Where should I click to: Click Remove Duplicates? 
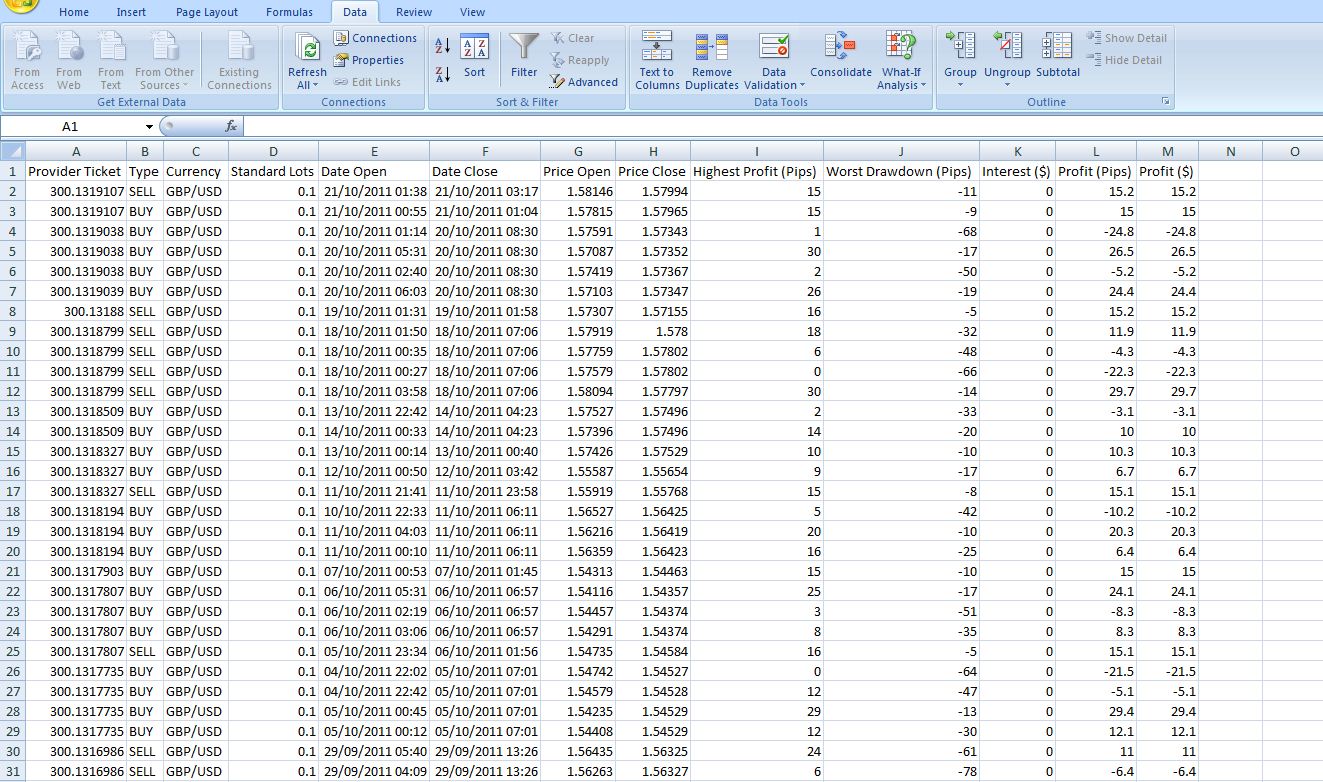point(712,60)
